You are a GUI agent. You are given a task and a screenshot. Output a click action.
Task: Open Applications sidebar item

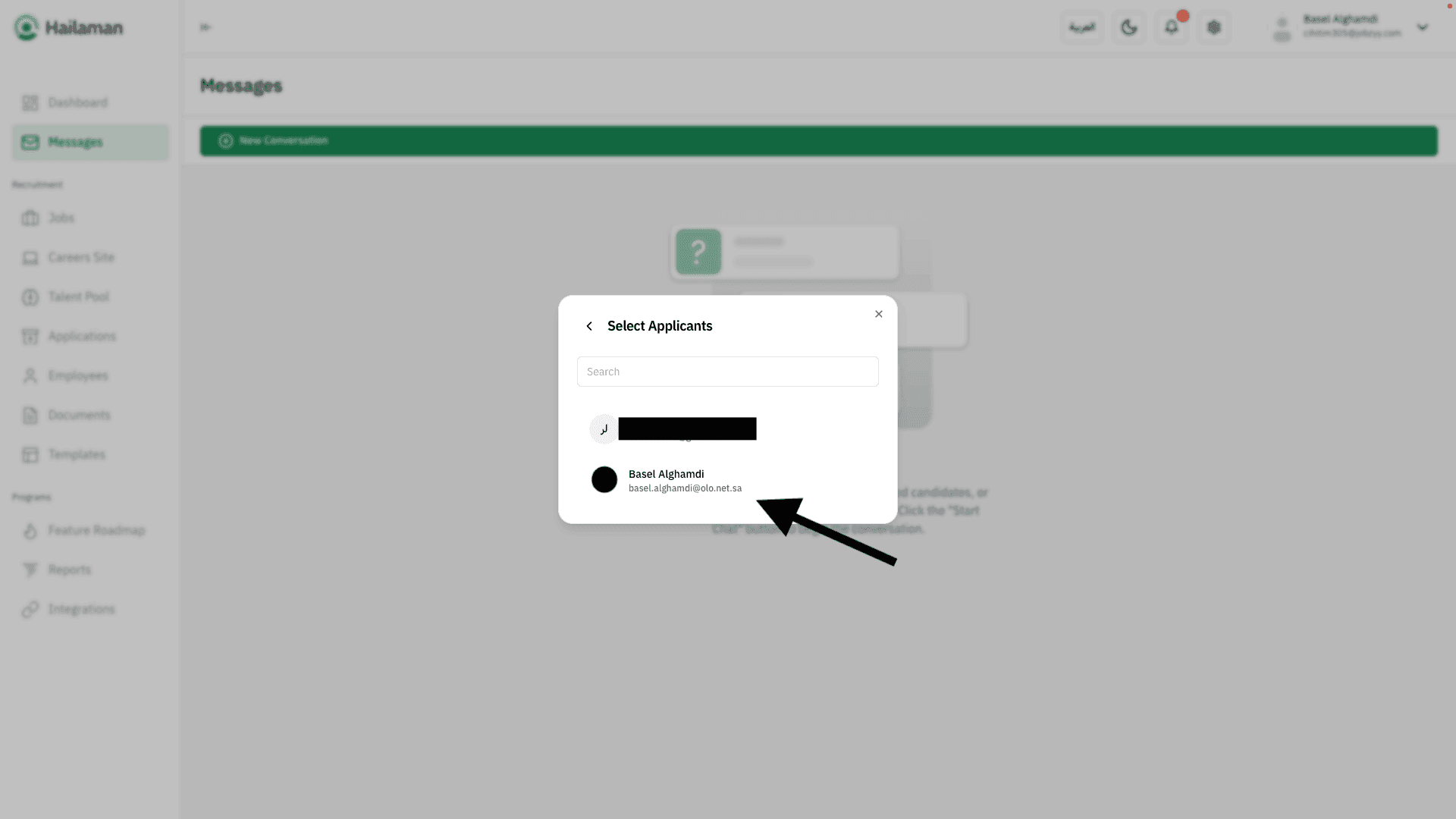coord(82,336)
